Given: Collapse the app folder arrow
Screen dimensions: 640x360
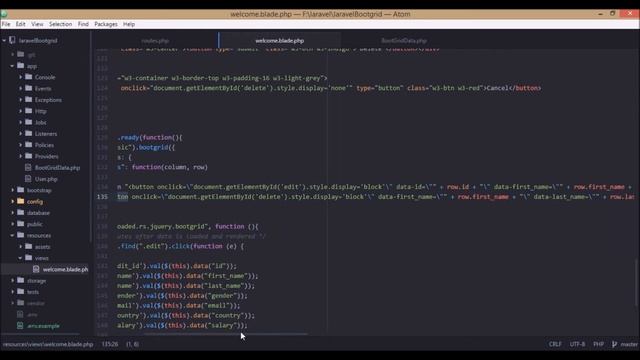Looking at the screenshot, I should tap(12, 66).
